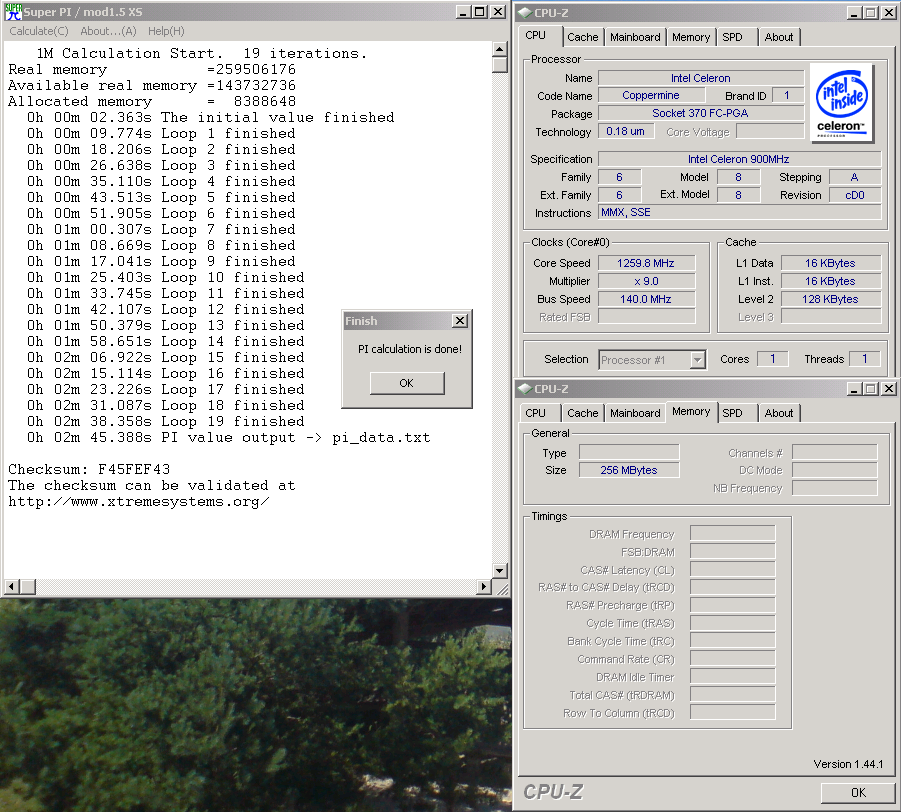901x812 pixels.
Task: Click the Intel Inside Celeron logo
Action: click(842, 103)
